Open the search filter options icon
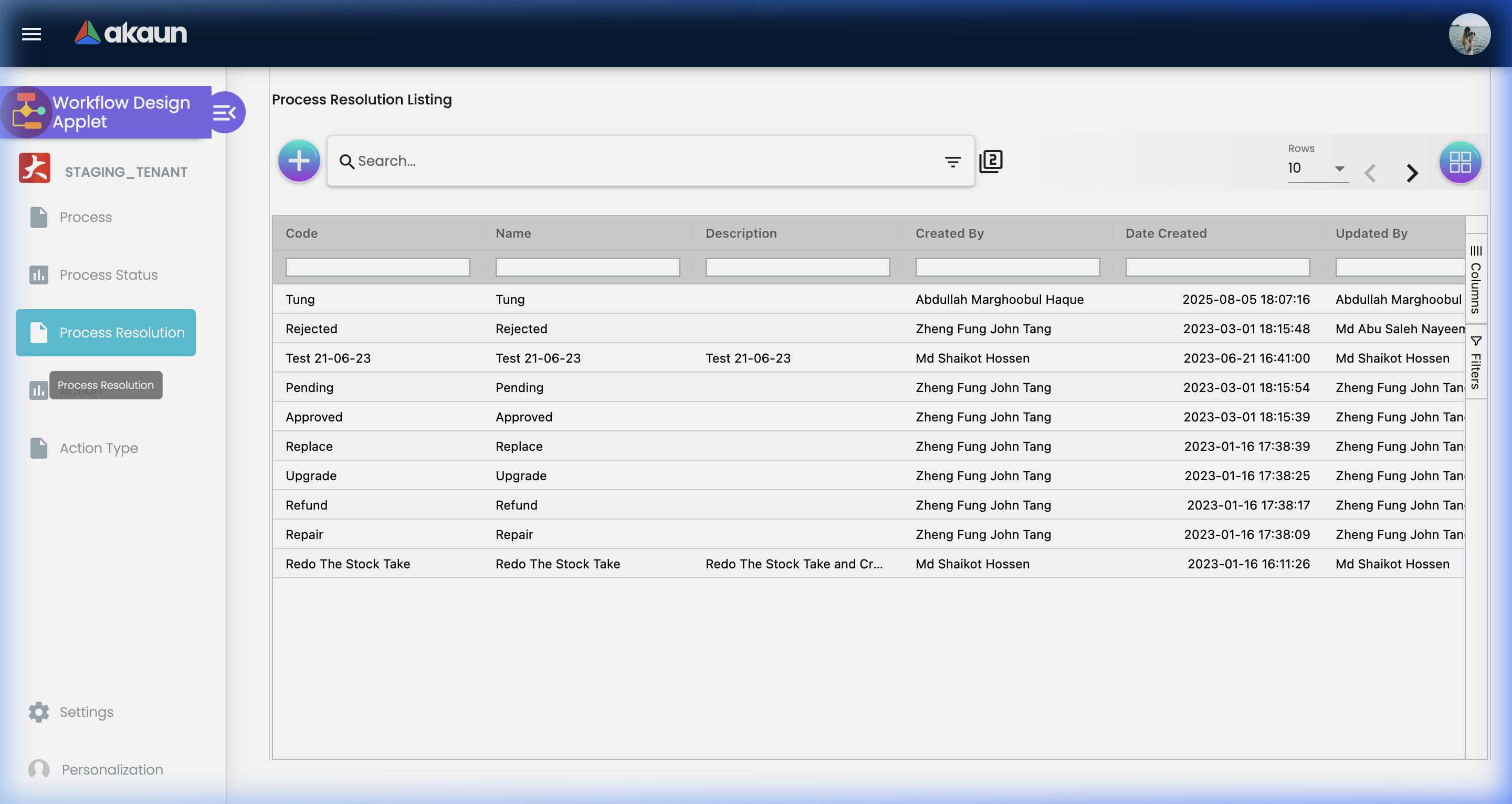The width and height of the screenshot is (1512, 804). (953, 162)
